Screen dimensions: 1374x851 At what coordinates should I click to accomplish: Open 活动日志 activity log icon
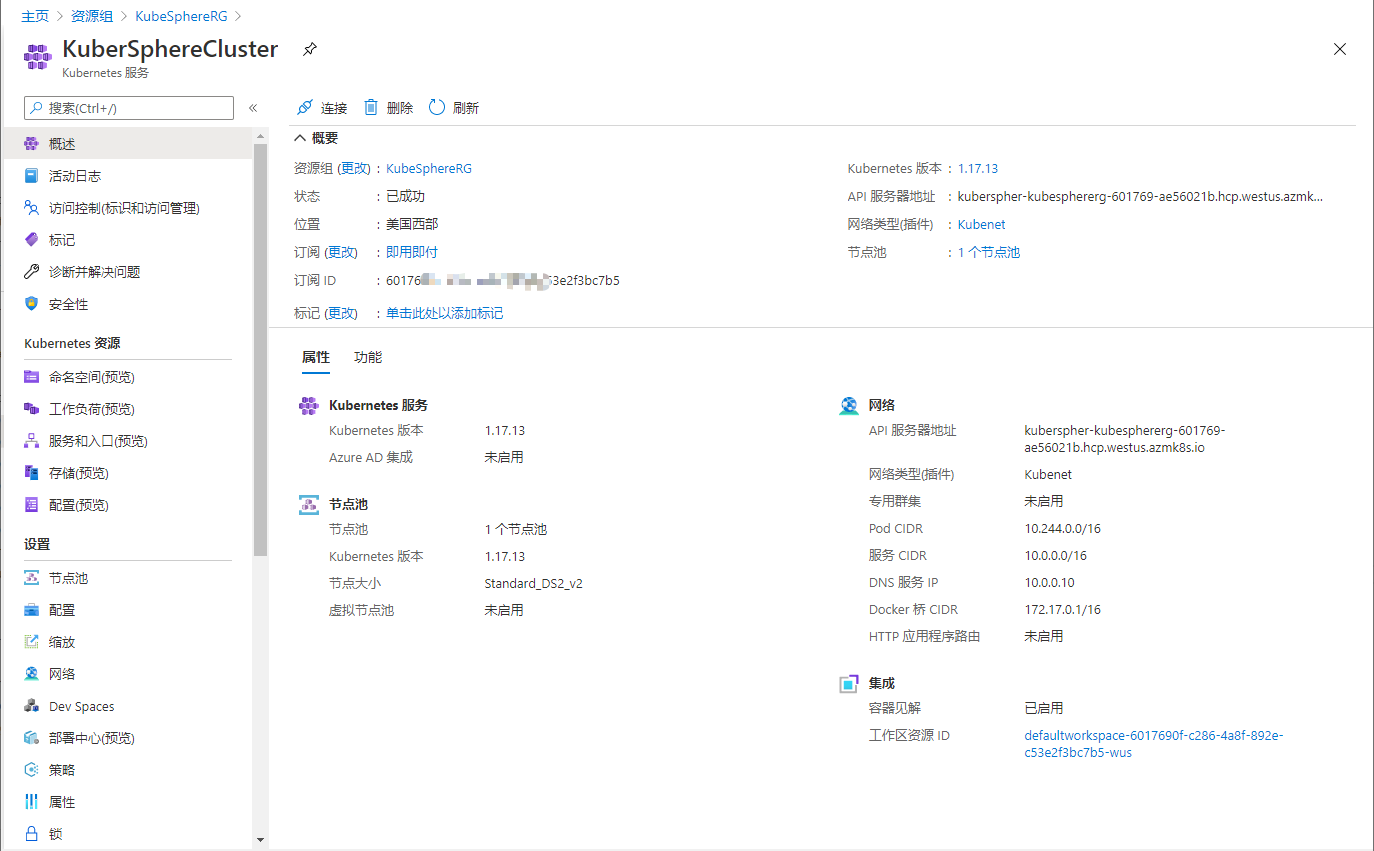coord(32,176)
